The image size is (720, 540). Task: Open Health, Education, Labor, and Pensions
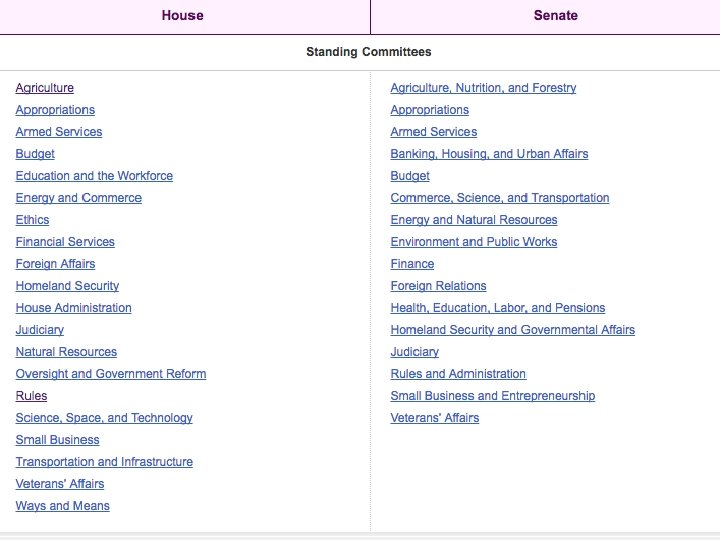coord(497,308)
